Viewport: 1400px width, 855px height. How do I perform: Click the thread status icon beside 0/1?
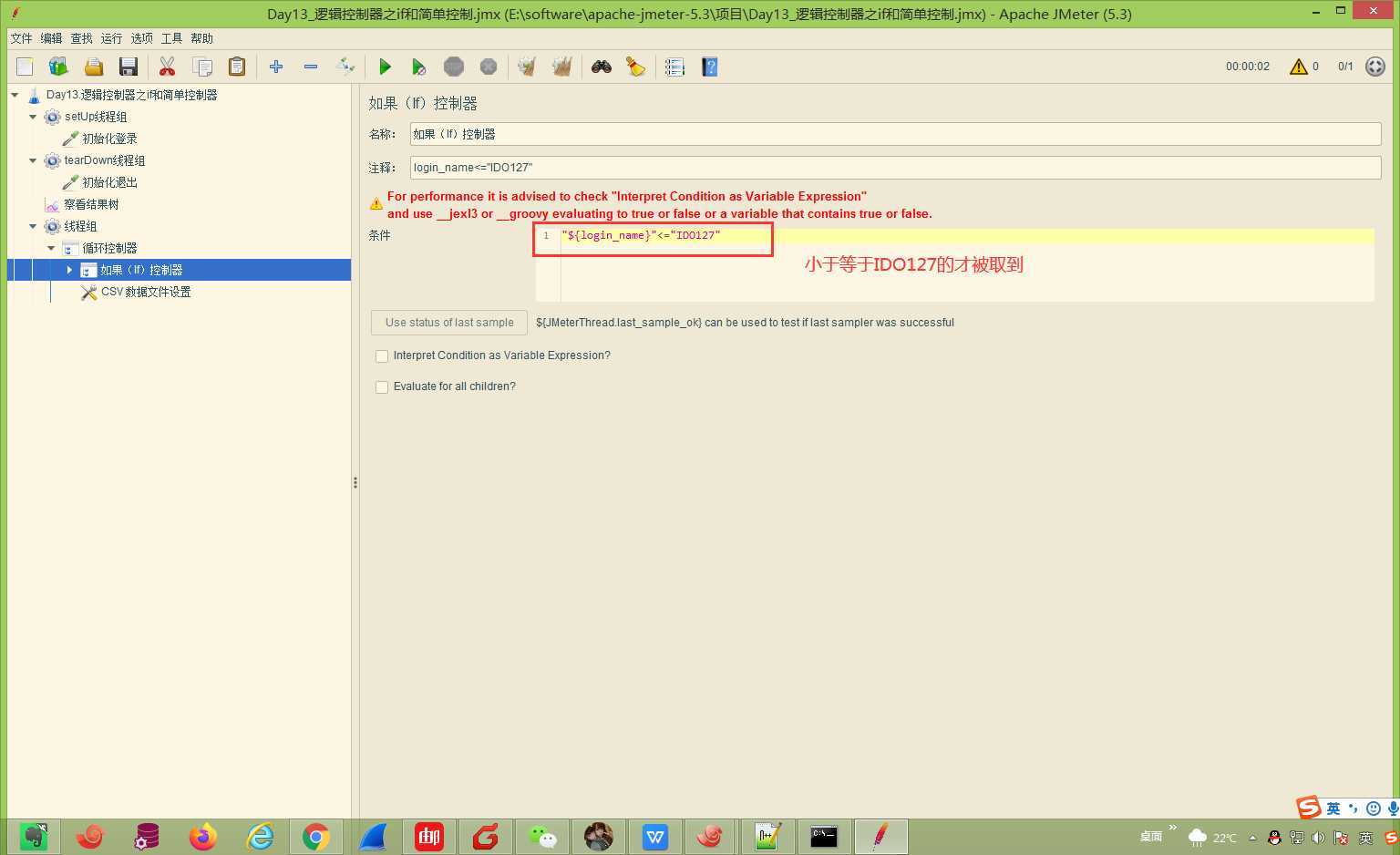[1375, 67]
